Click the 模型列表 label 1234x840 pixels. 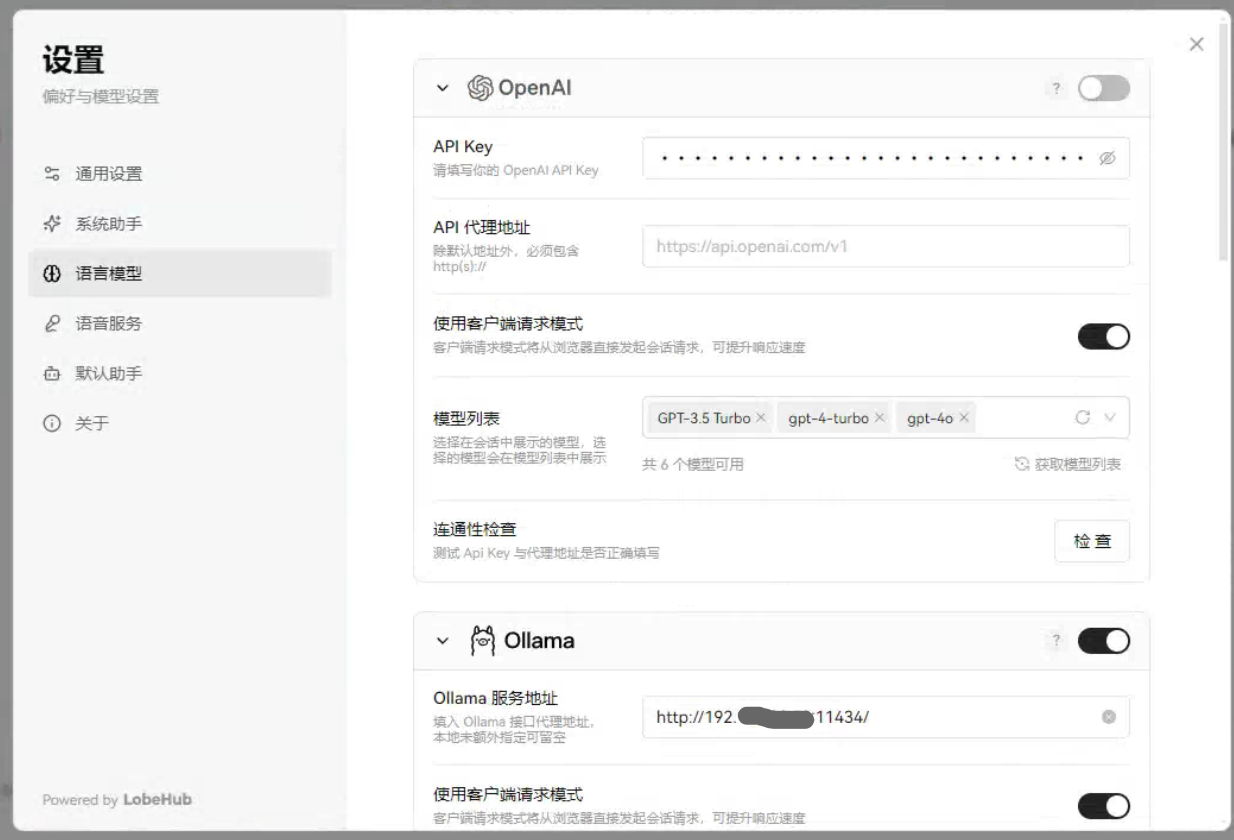[467, 419]
